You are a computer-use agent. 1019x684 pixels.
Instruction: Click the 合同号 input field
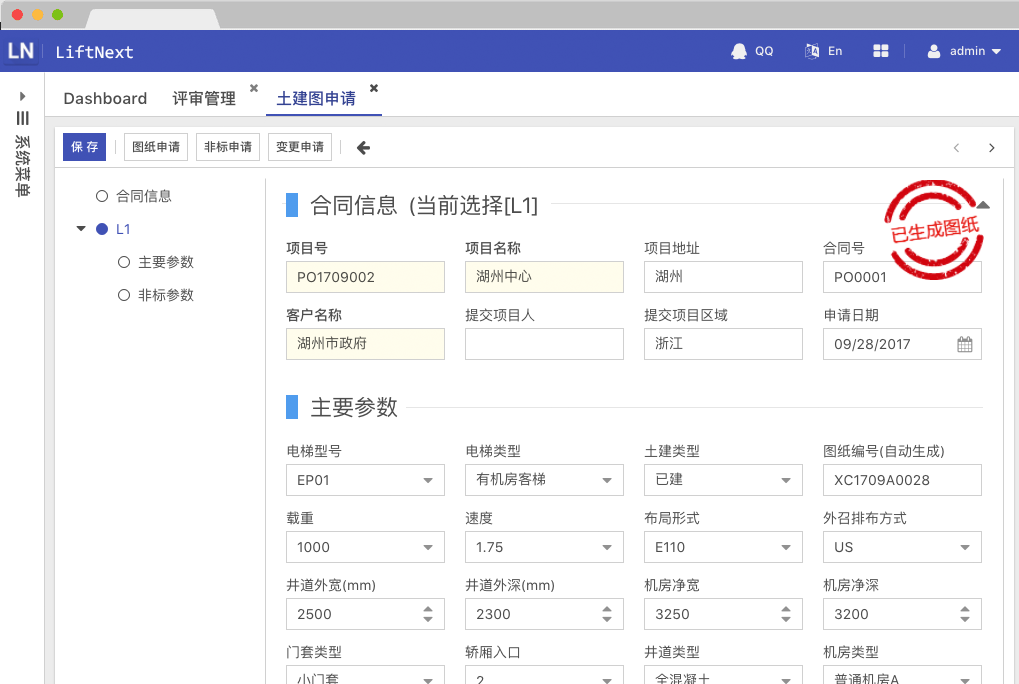[903, 277]
